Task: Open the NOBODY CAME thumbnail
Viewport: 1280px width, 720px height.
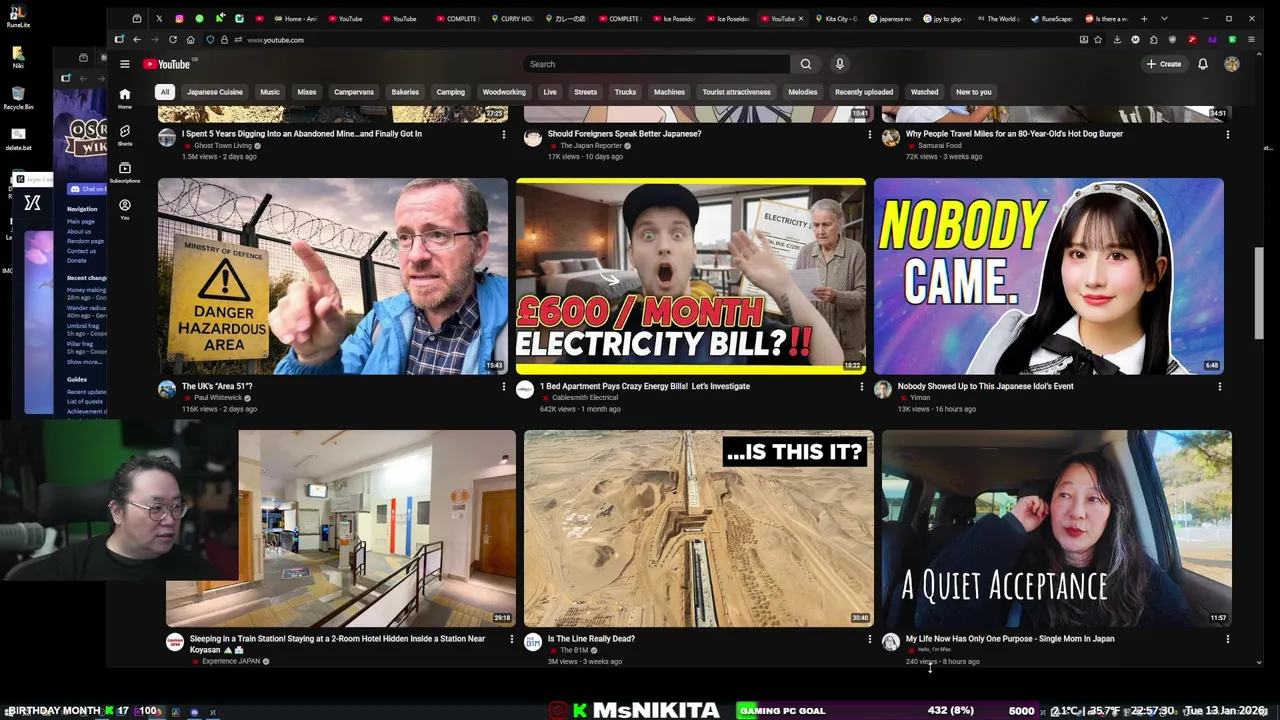Action: (x=1049, y=276)
